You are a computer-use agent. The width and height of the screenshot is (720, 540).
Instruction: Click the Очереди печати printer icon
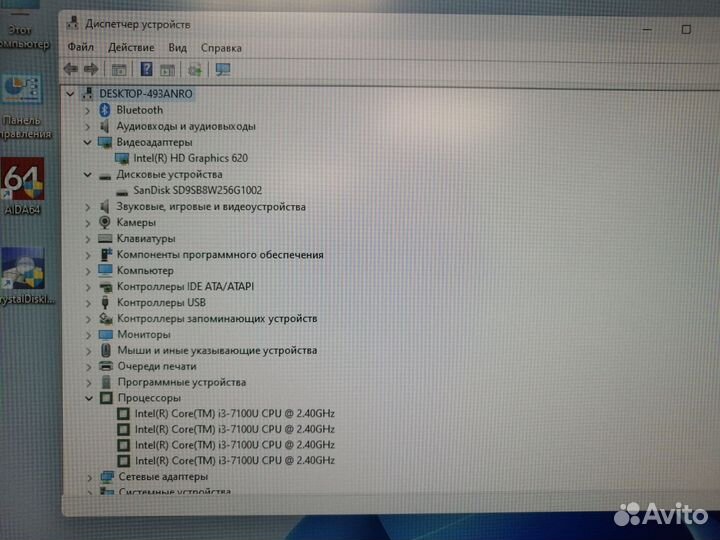pos(106,366)
